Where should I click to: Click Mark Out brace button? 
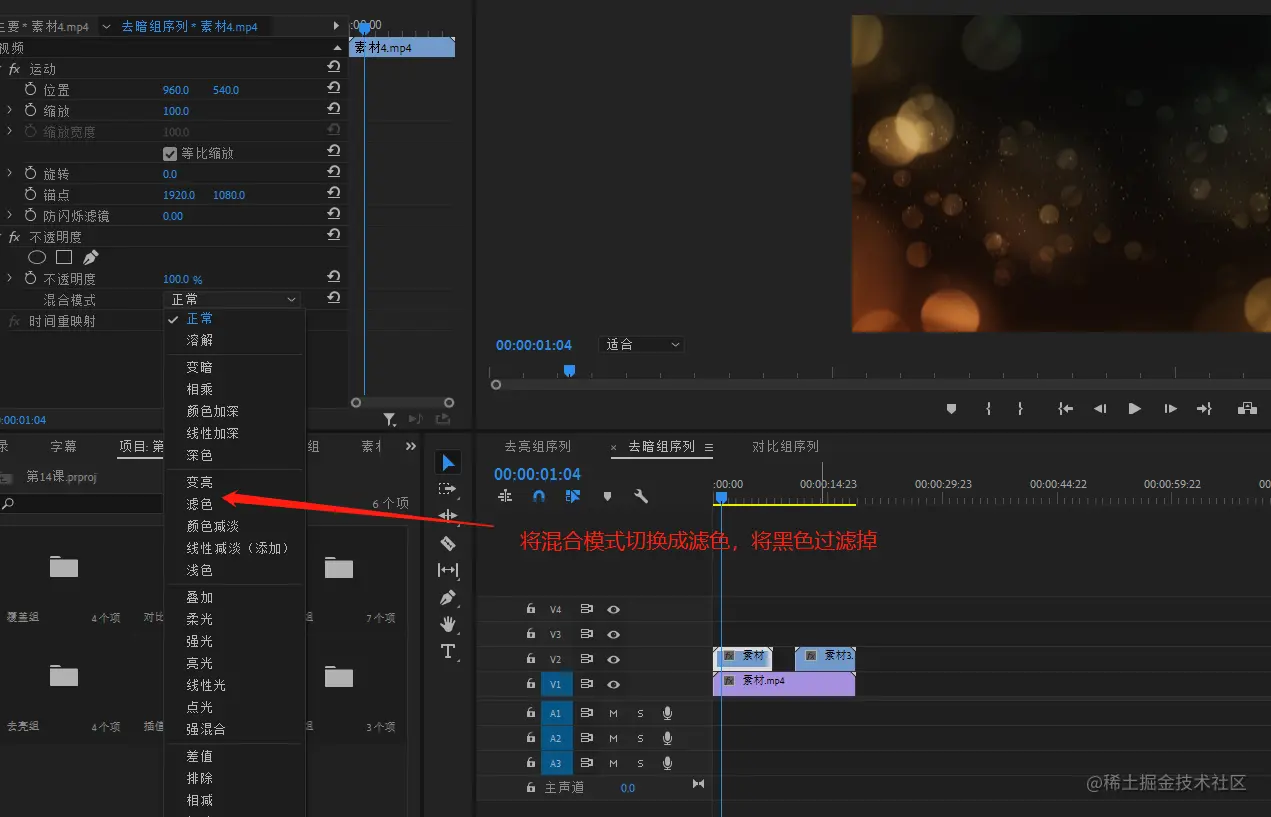pyautogui.click(x=1020, y=408)
